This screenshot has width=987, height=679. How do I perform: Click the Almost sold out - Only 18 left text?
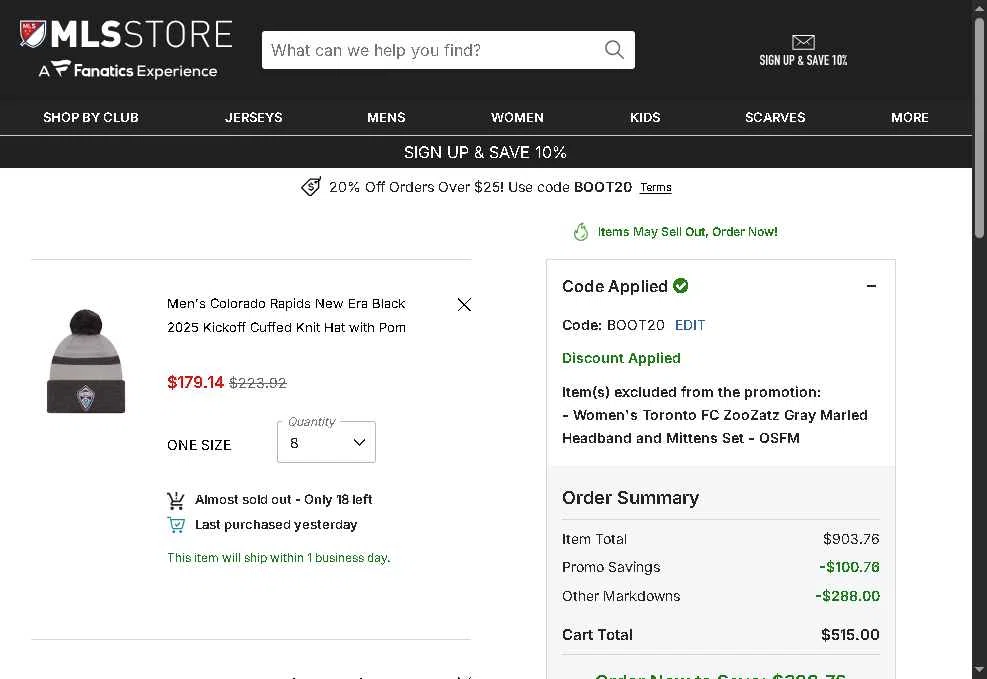(x=283, y=500)
